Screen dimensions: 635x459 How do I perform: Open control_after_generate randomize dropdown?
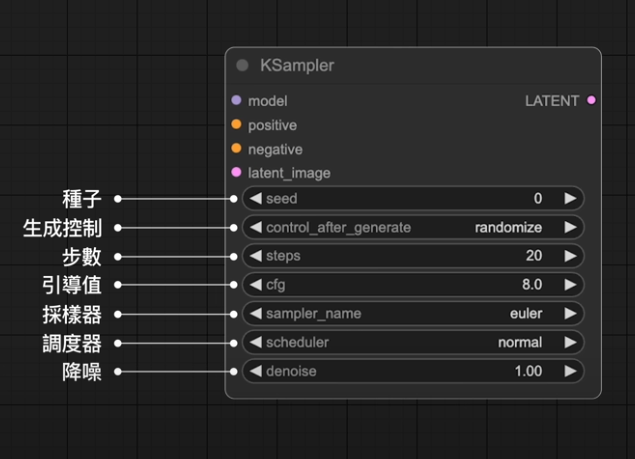click(412, 228)
